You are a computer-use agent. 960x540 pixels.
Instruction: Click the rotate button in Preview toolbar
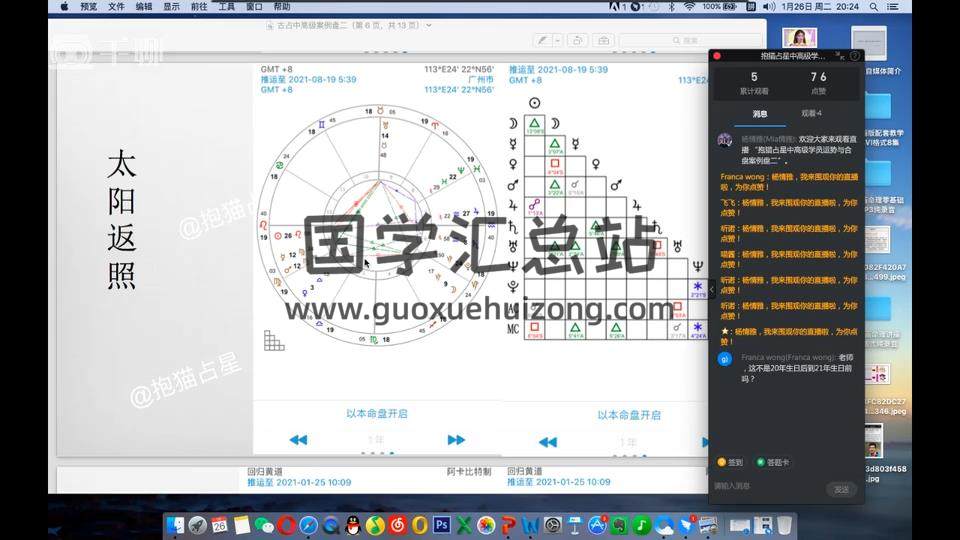point(579,40)
